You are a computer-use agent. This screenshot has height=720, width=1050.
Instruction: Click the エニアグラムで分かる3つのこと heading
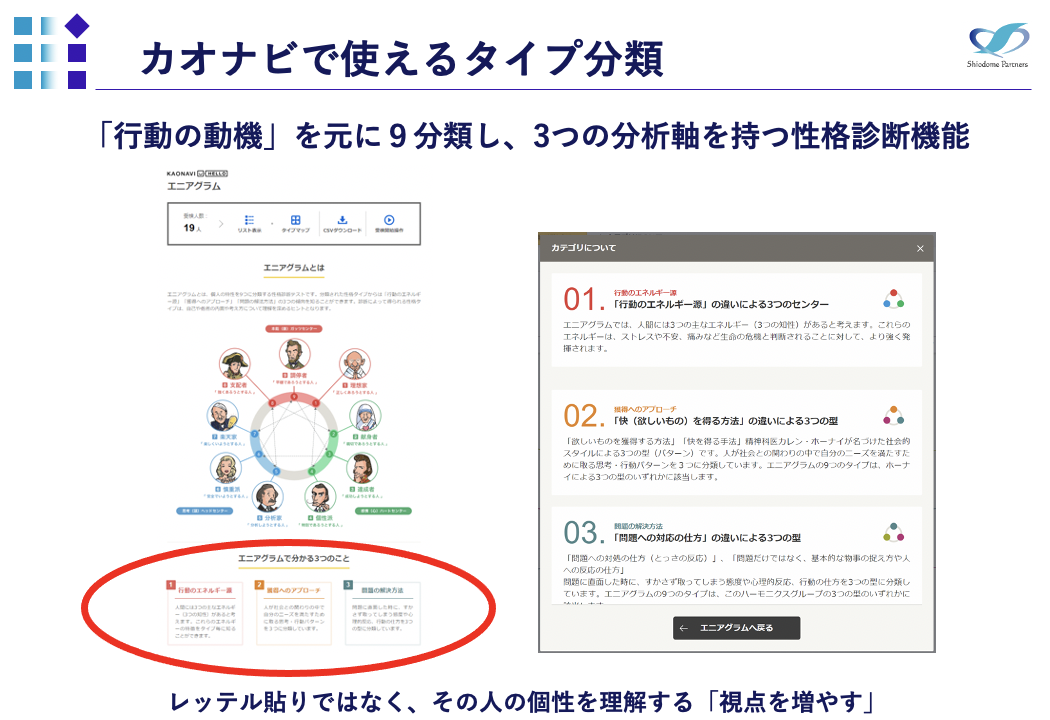[x=294, y=558]
